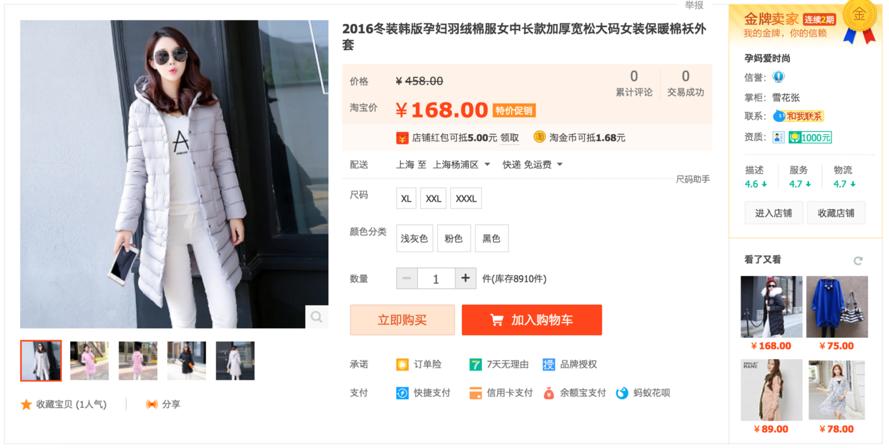
Task: Increase quantity with the plus button
Action: click(x=465, y=278)
